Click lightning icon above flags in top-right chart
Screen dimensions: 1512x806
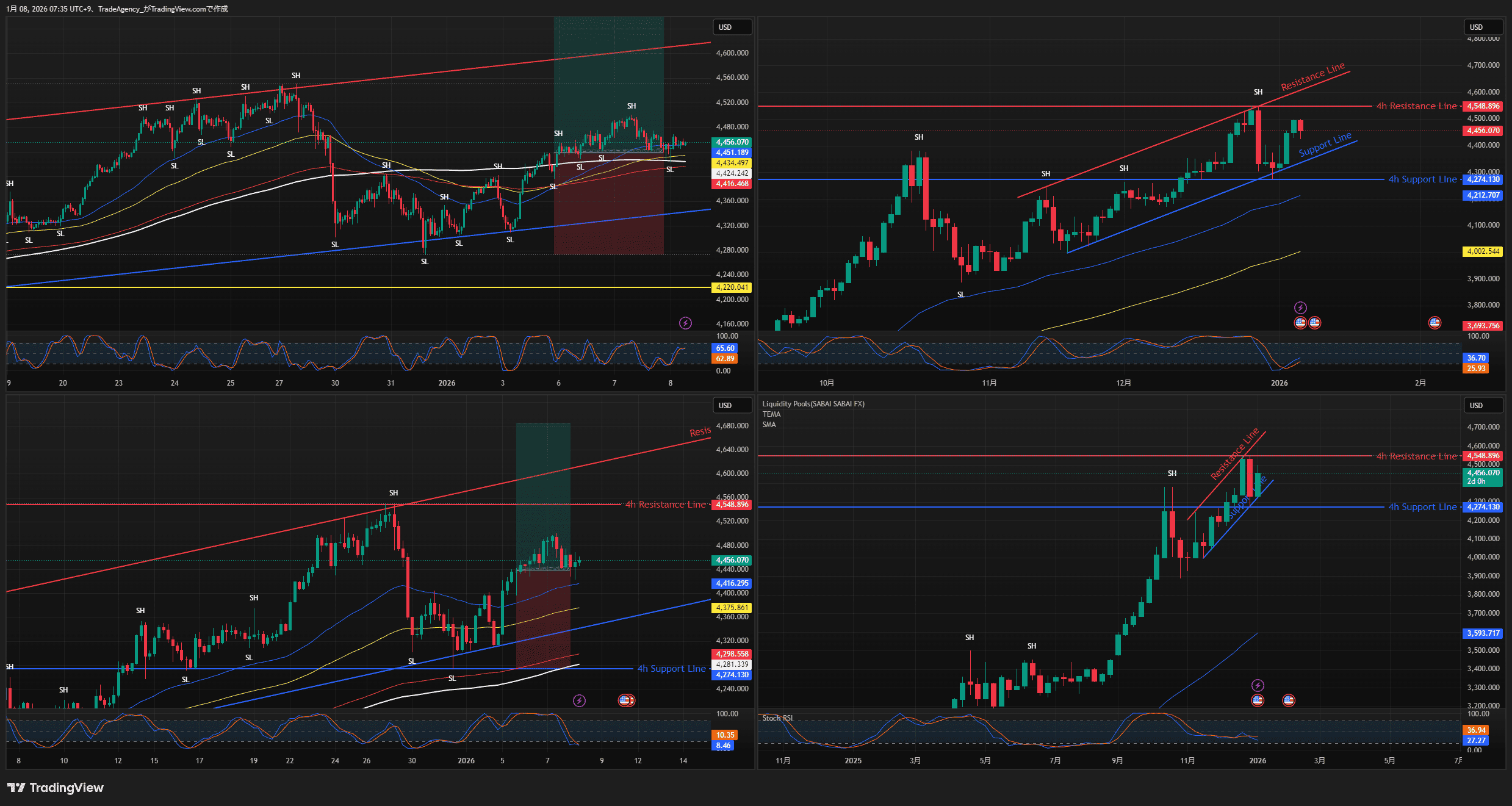click(x=1300, y=308)
